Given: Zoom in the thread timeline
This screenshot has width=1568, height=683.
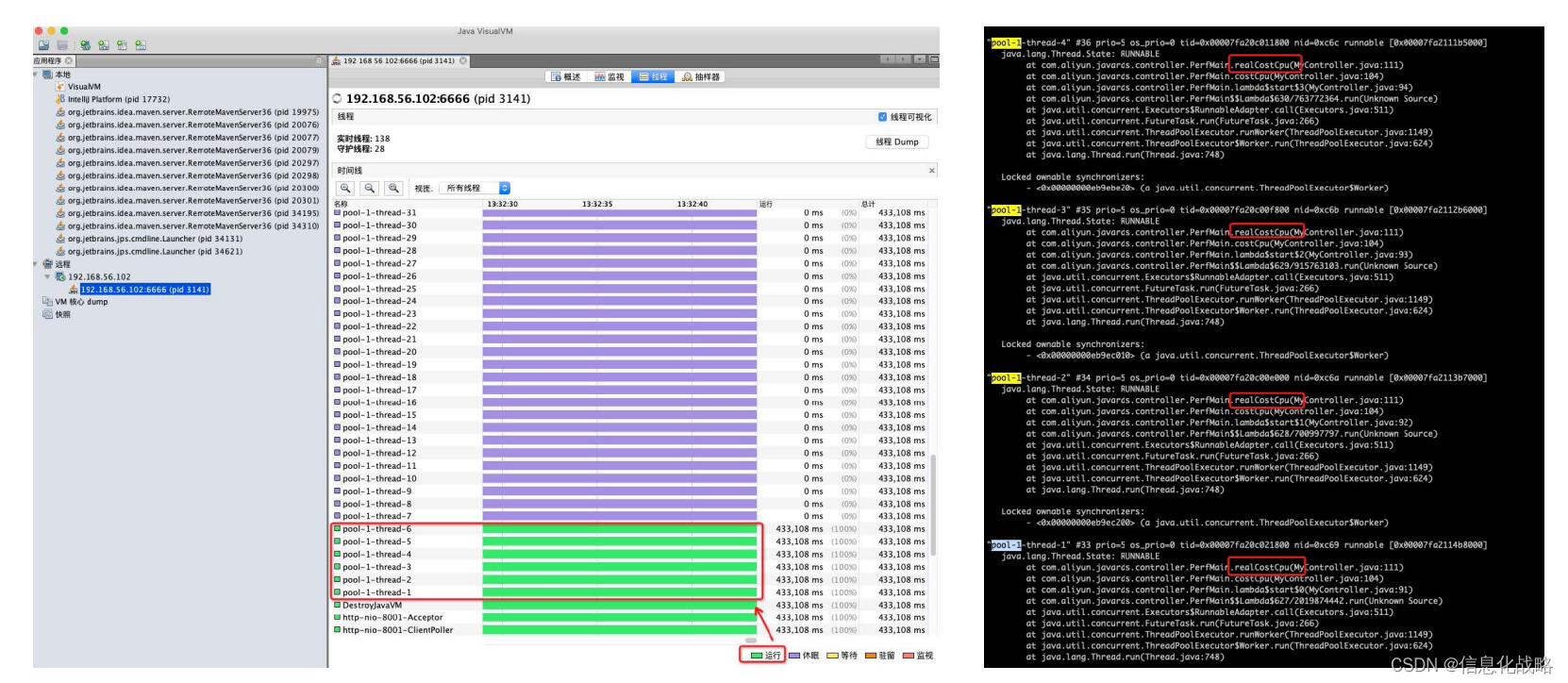Looking at the screenshot, I should [x=345, y=188].
